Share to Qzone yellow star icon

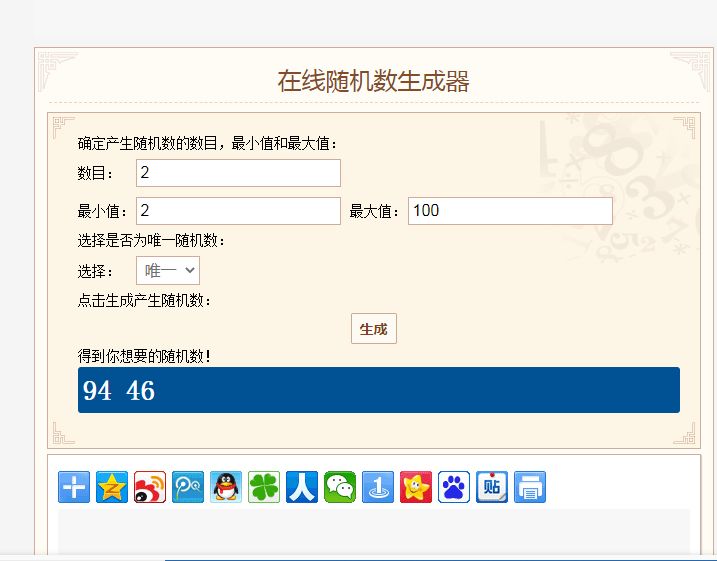tap(112, 487)
